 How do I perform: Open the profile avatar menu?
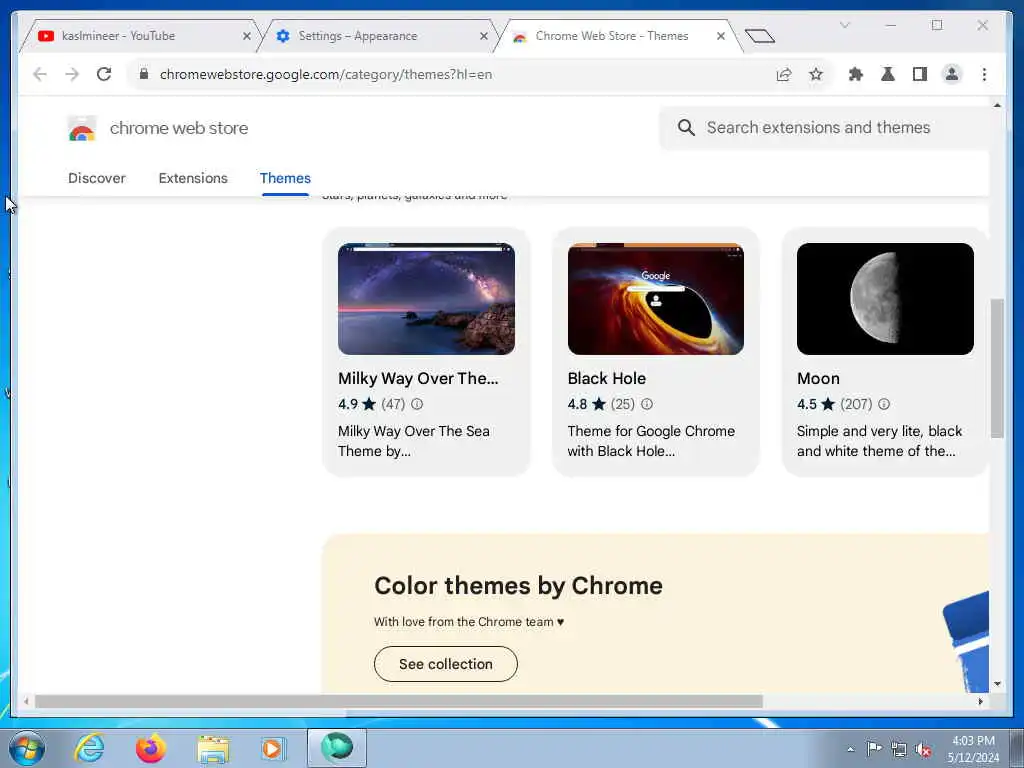pyautogui.click(x=952, y=74)
